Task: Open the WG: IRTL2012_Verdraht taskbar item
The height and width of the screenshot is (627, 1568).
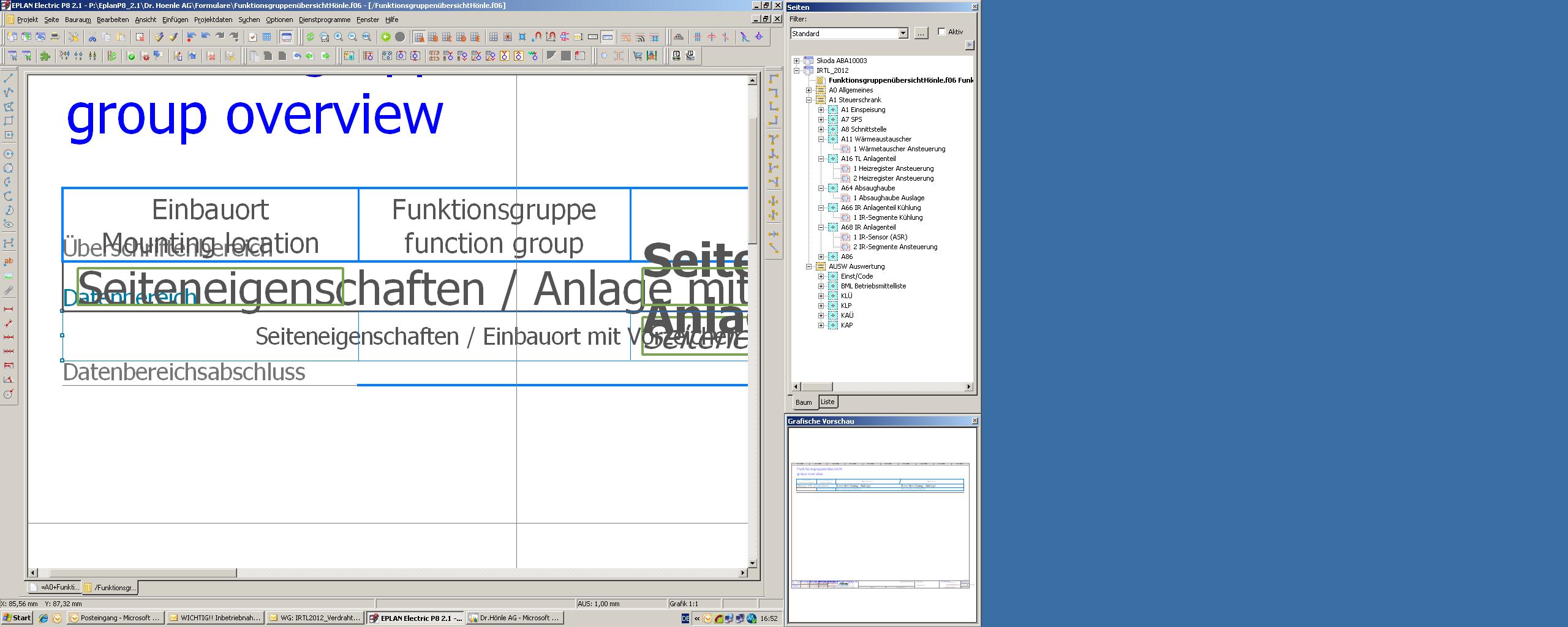Action: tap(315, 618)
